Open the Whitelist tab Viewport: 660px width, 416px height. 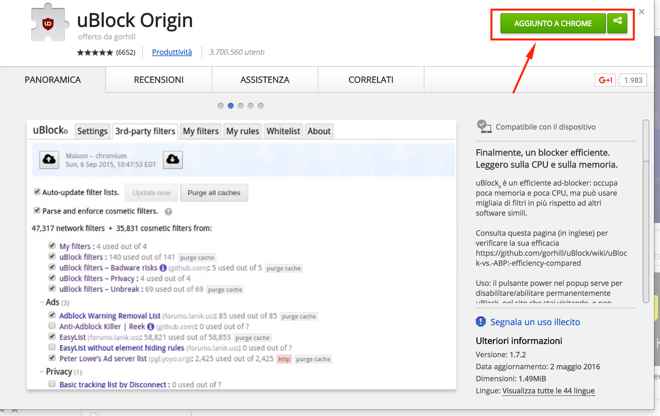click(283, 131)
